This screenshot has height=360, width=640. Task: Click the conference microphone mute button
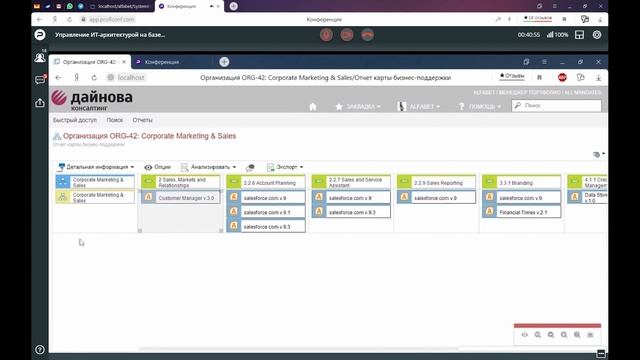coord(326,35)
